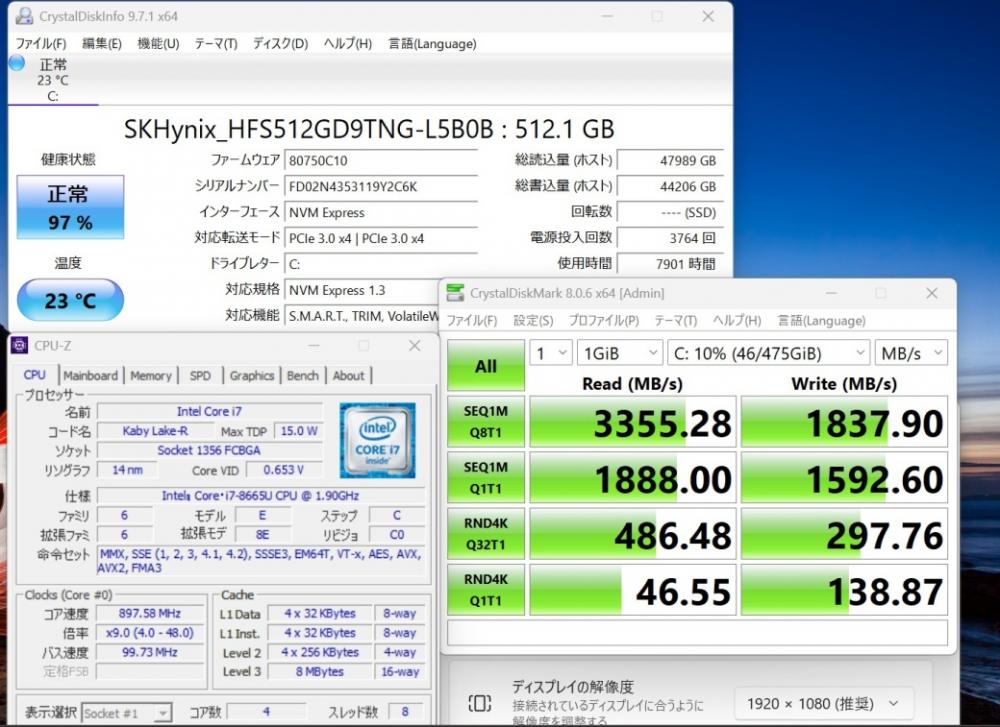This screenshot has width=1000, height=727.
Task: Click core speed value 897.58 MHz
Action: tap(150, 613)
